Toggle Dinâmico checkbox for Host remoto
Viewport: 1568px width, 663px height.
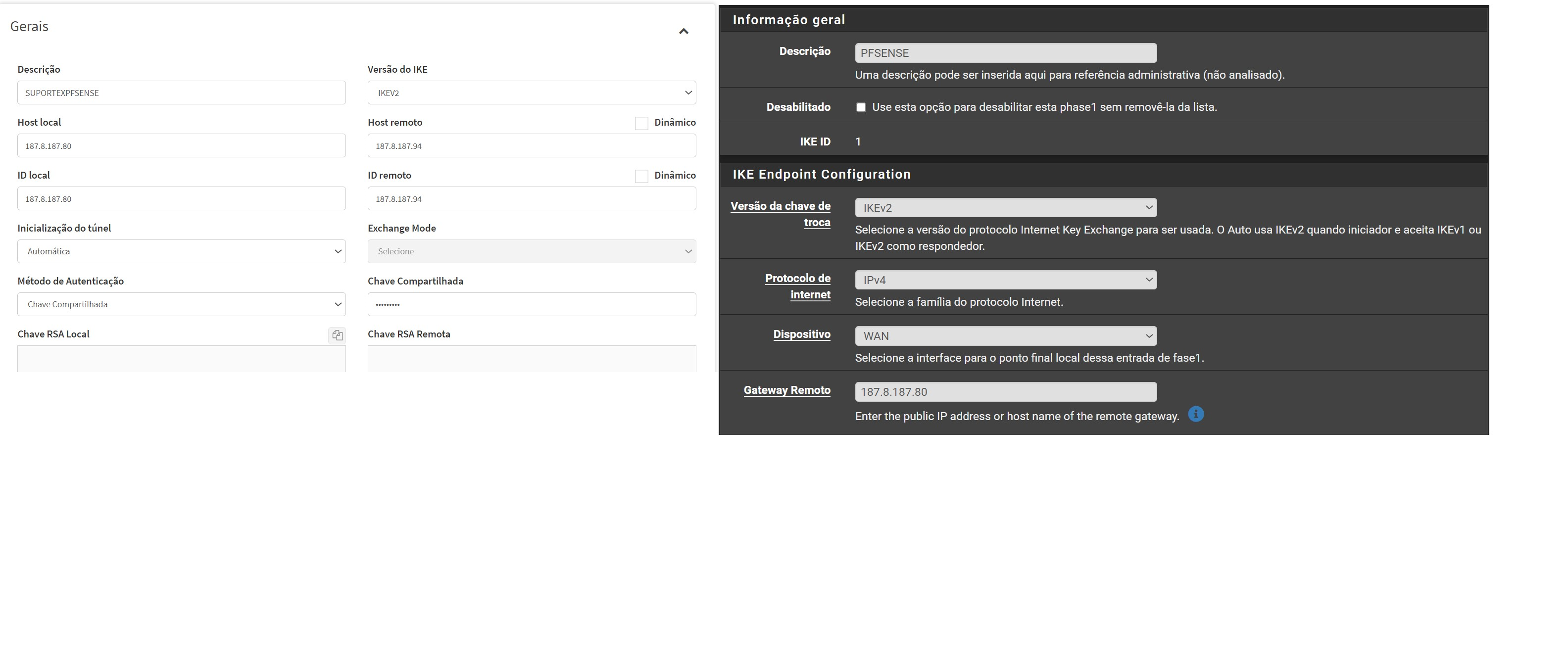pos(641,124)
